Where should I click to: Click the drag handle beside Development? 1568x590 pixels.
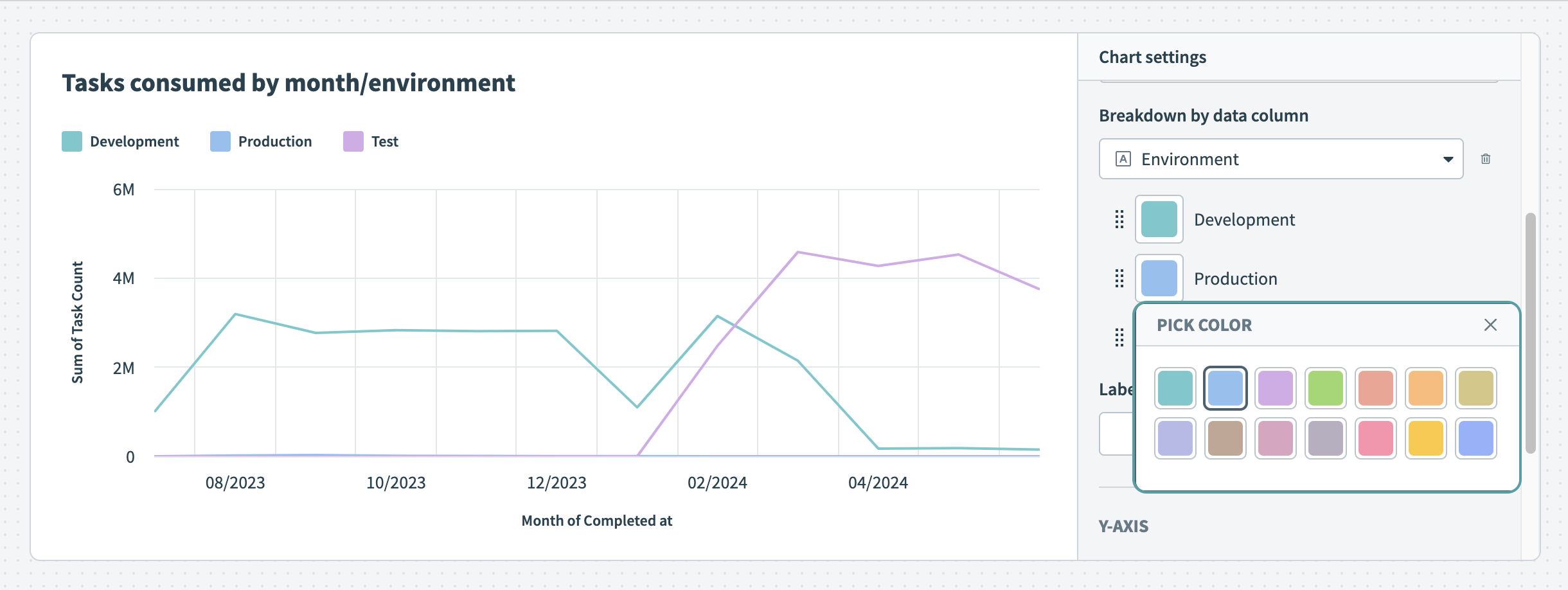click(x=1118, y=219)
